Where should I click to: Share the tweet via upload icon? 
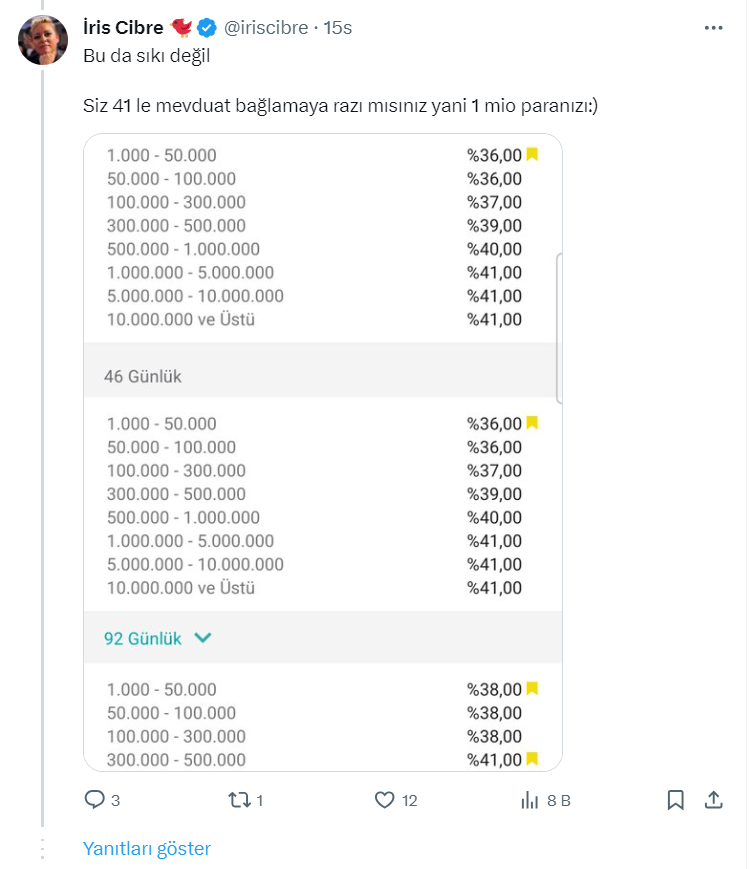pyautogui.click(x=713, y=800)
